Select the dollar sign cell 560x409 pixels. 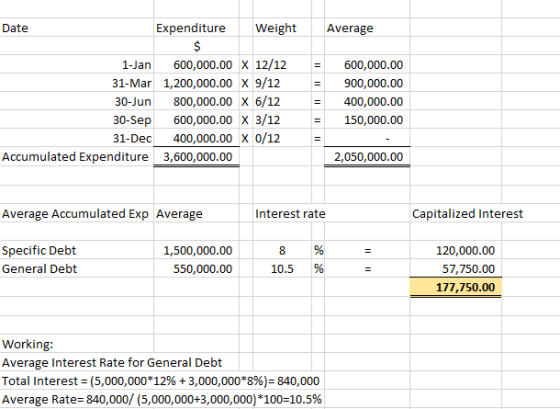click(x=197, y=46)
